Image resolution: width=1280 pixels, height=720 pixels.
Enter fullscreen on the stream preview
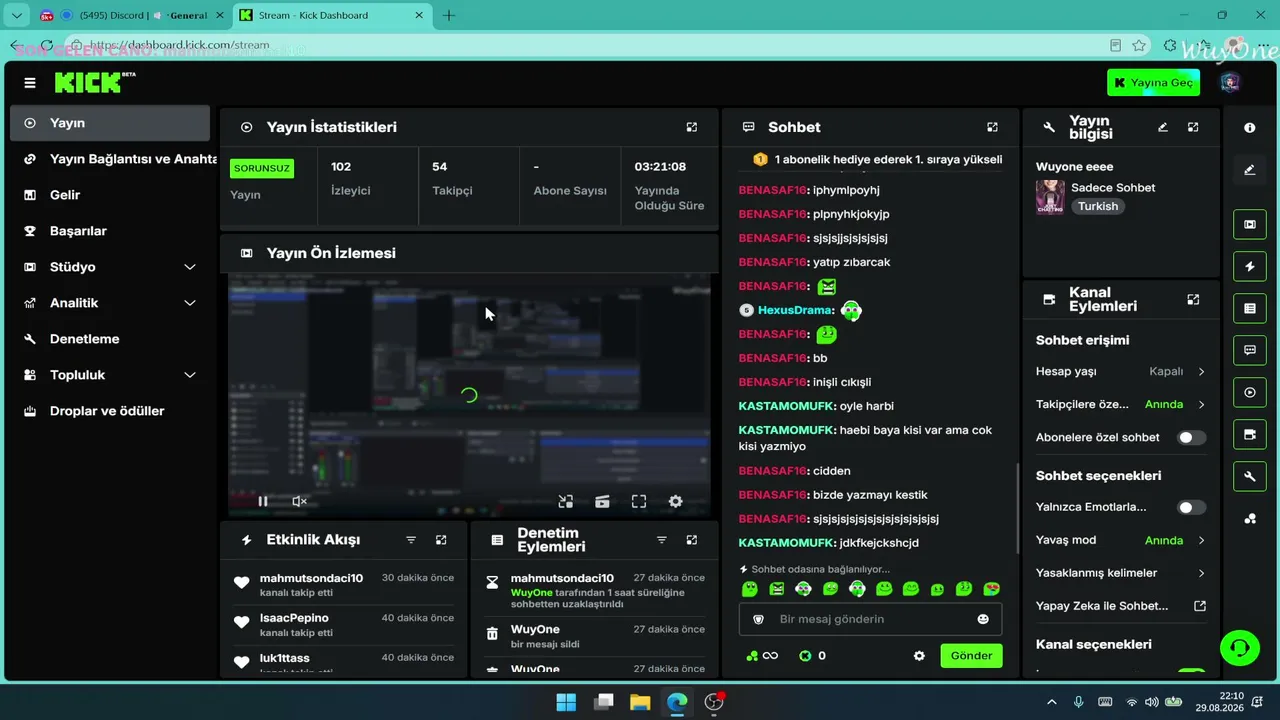[x=639, y=501]
